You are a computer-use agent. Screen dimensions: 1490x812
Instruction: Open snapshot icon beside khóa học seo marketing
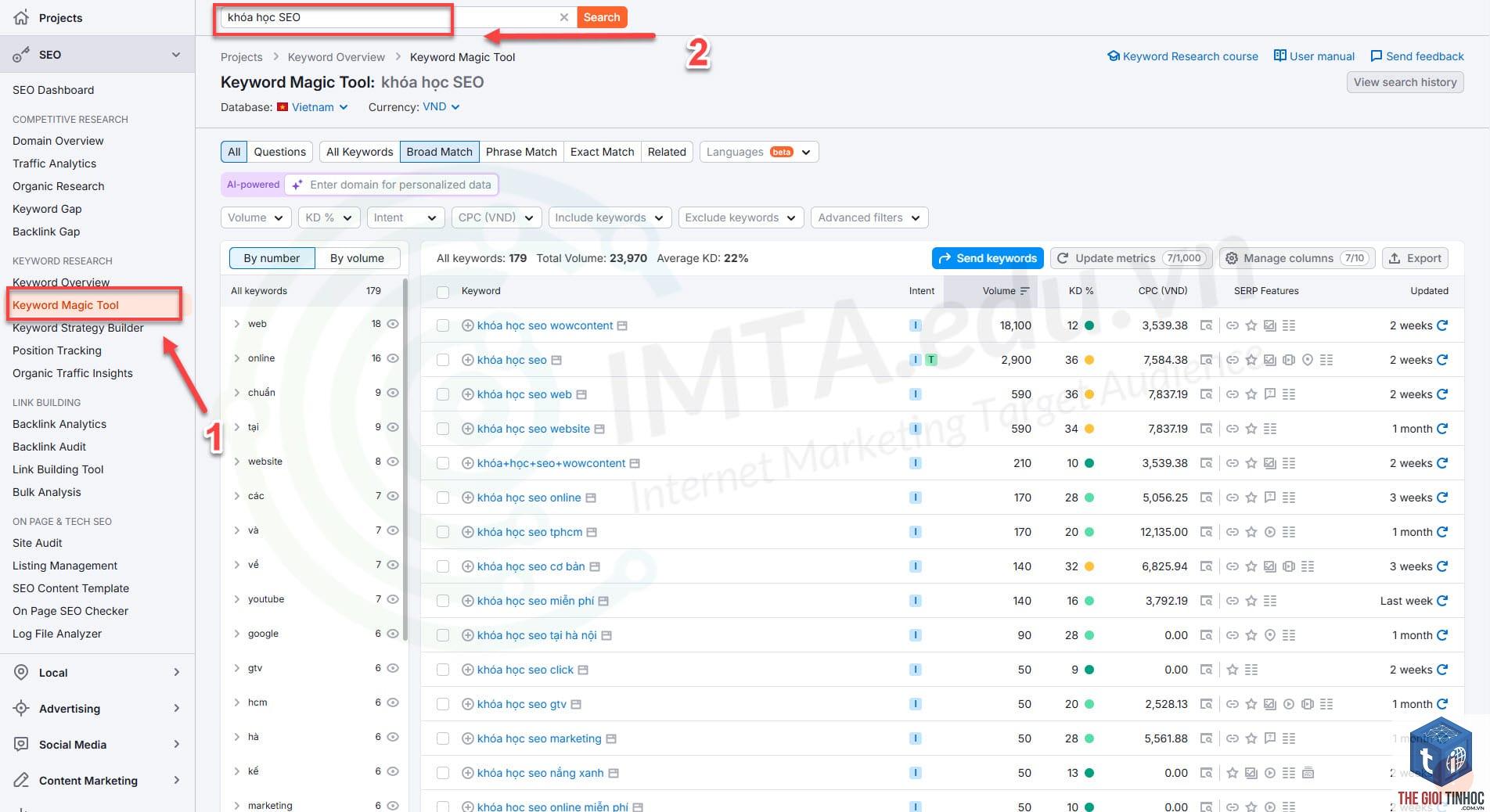tap(611, 738)
